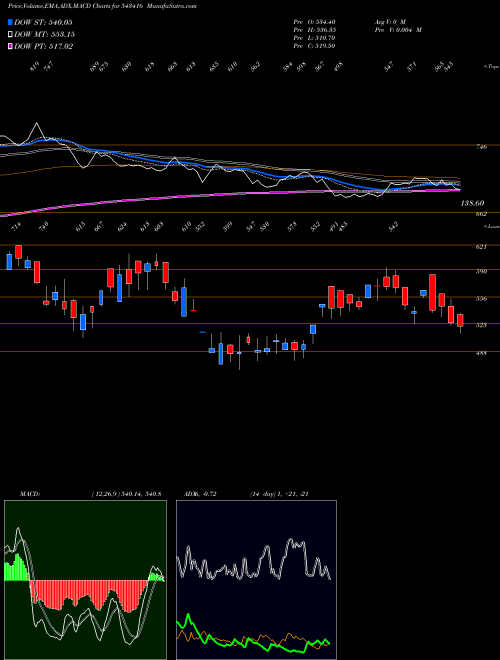Viewport: 500px width, 660px height.
Task: Click the 556 price axis label
Action: 481,299
